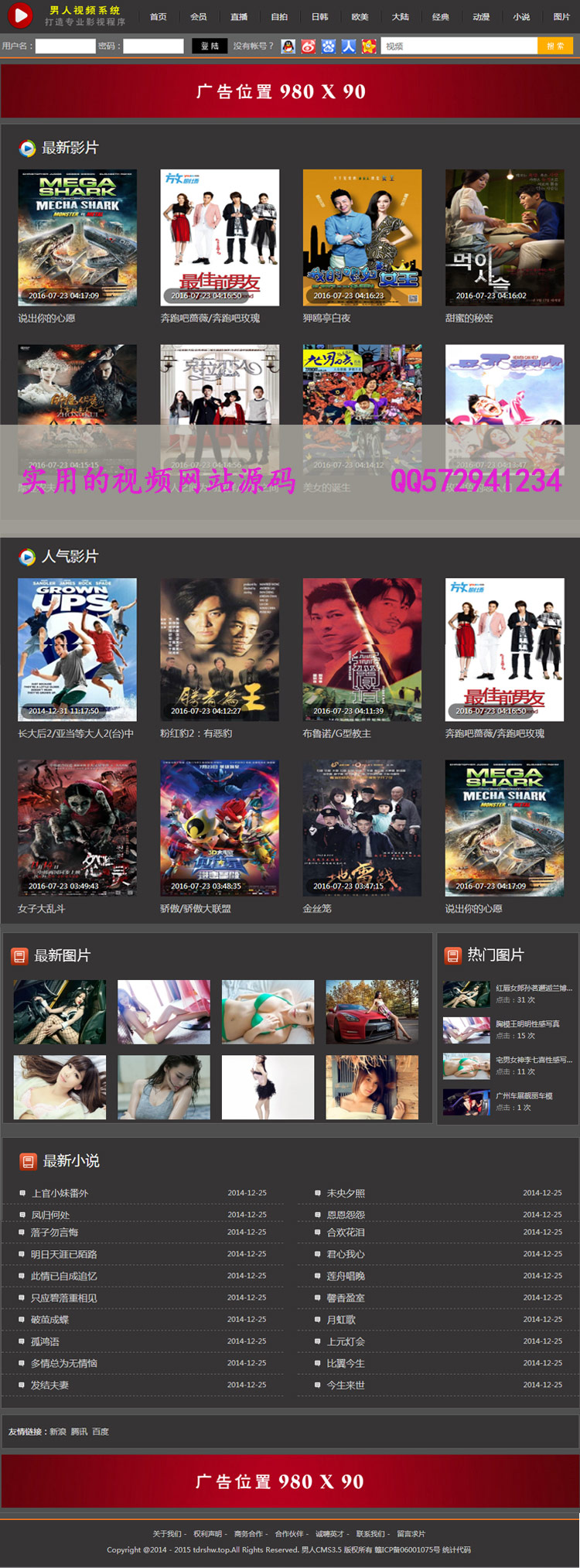The width and height of the screenshot is (580, 1568).
Task: Click the black 登陆 button
Action: 210,46
